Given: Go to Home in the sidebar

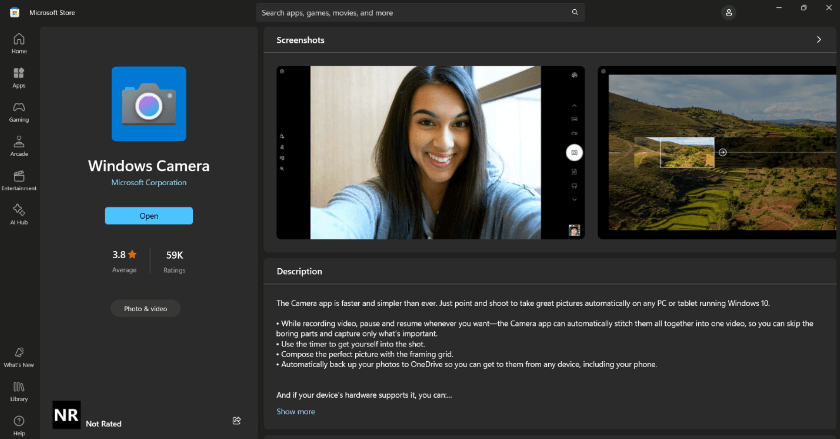Looking at the screenshot, I should click(19, 43).
